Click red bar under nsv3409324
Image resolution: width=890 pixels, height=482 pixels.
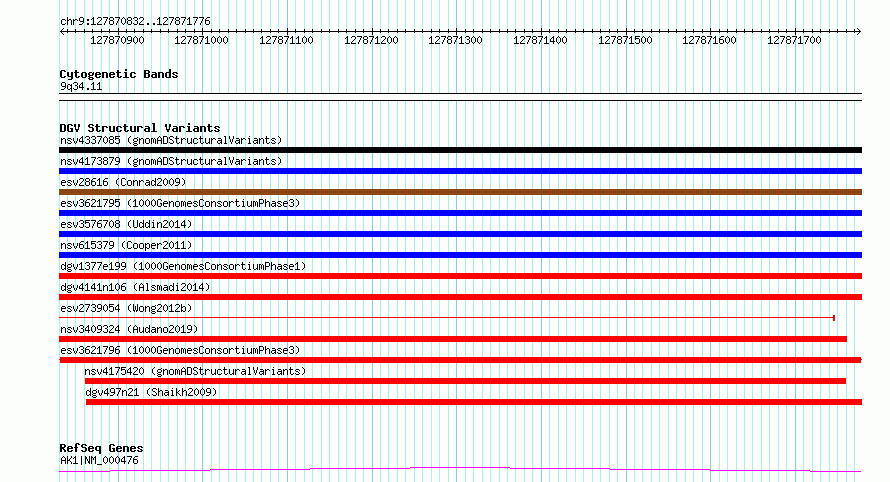click(453, 339)
